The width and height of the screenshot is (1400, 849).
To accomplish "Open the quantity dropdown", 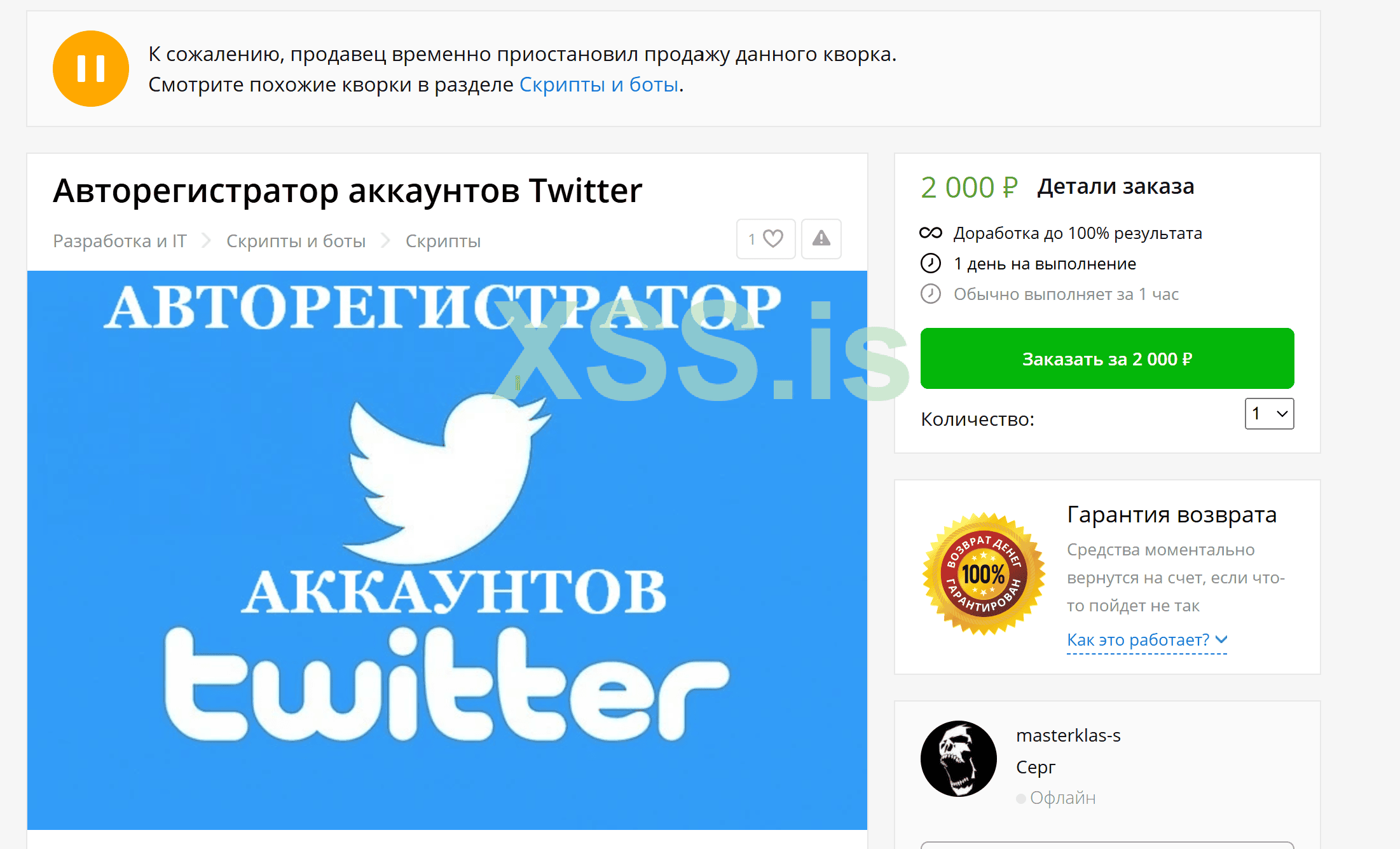I will click(1269, 414).
